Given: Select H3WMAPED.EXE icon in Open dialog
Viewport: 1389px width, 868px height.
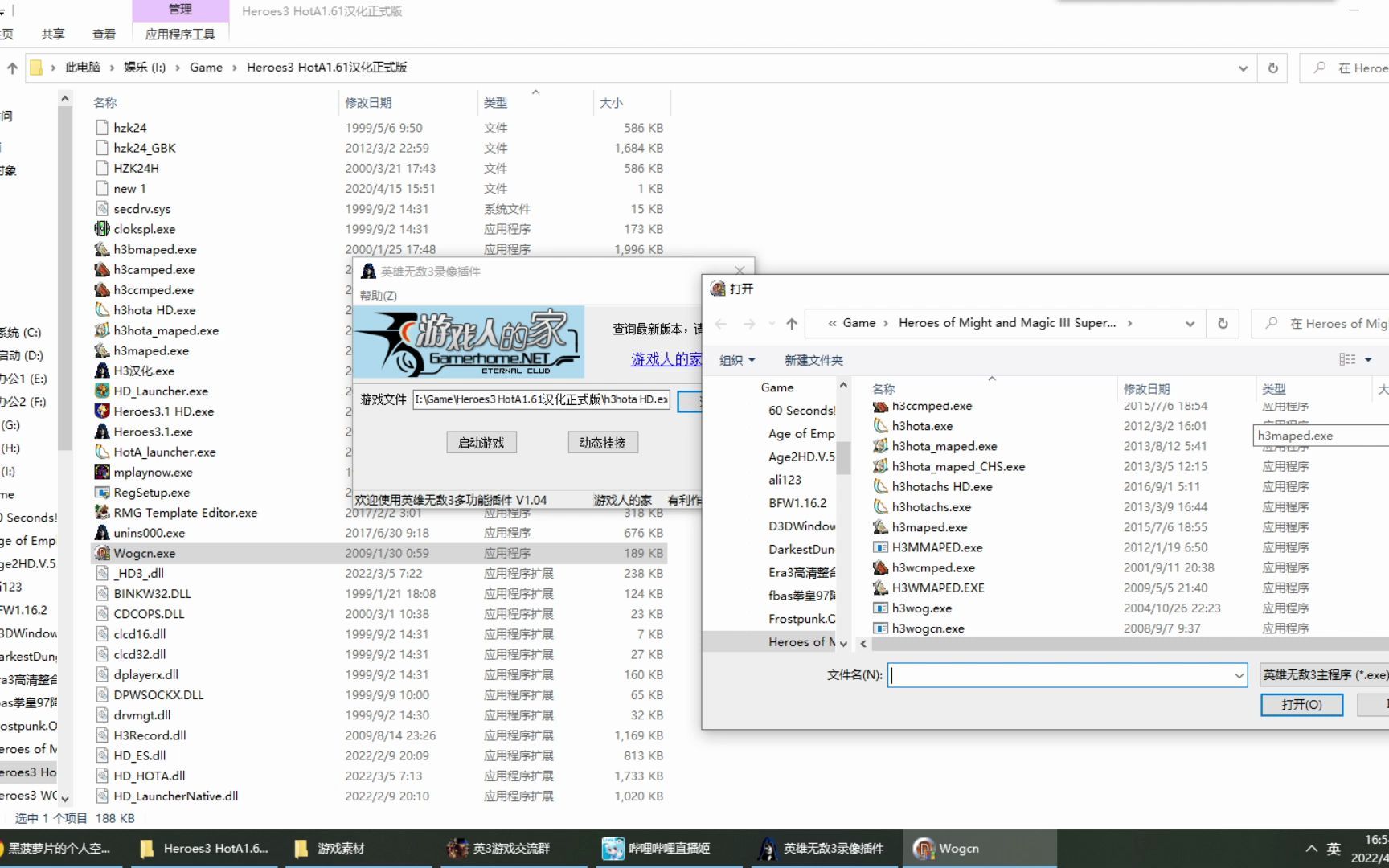Looking at the screenshot, I should pyautogui.click(x=881, y=588).
